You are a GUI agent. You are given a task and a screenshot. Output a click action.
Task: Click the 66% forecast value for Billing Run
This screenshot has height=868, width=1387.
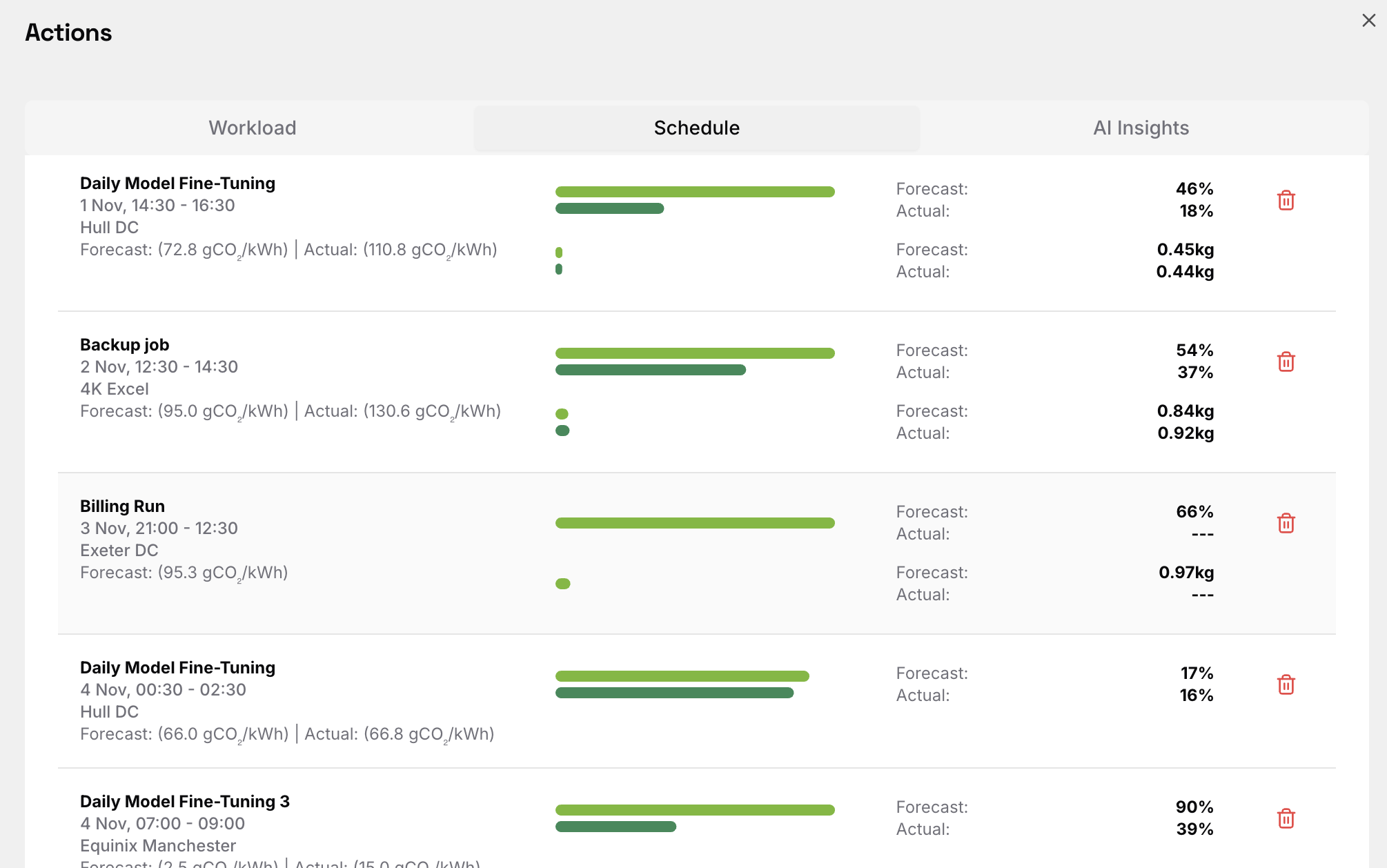point(1194,511)
